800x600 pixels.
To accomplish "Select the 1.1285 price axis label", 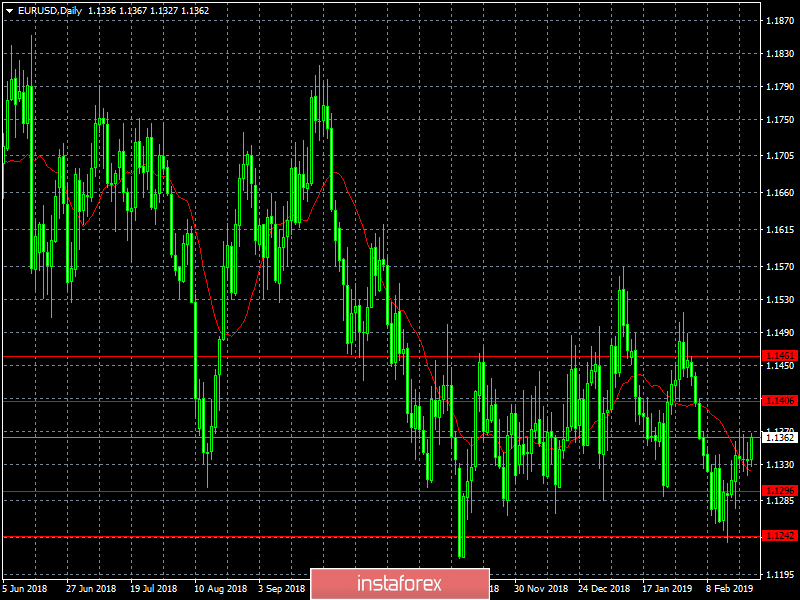I will point(780,501).
